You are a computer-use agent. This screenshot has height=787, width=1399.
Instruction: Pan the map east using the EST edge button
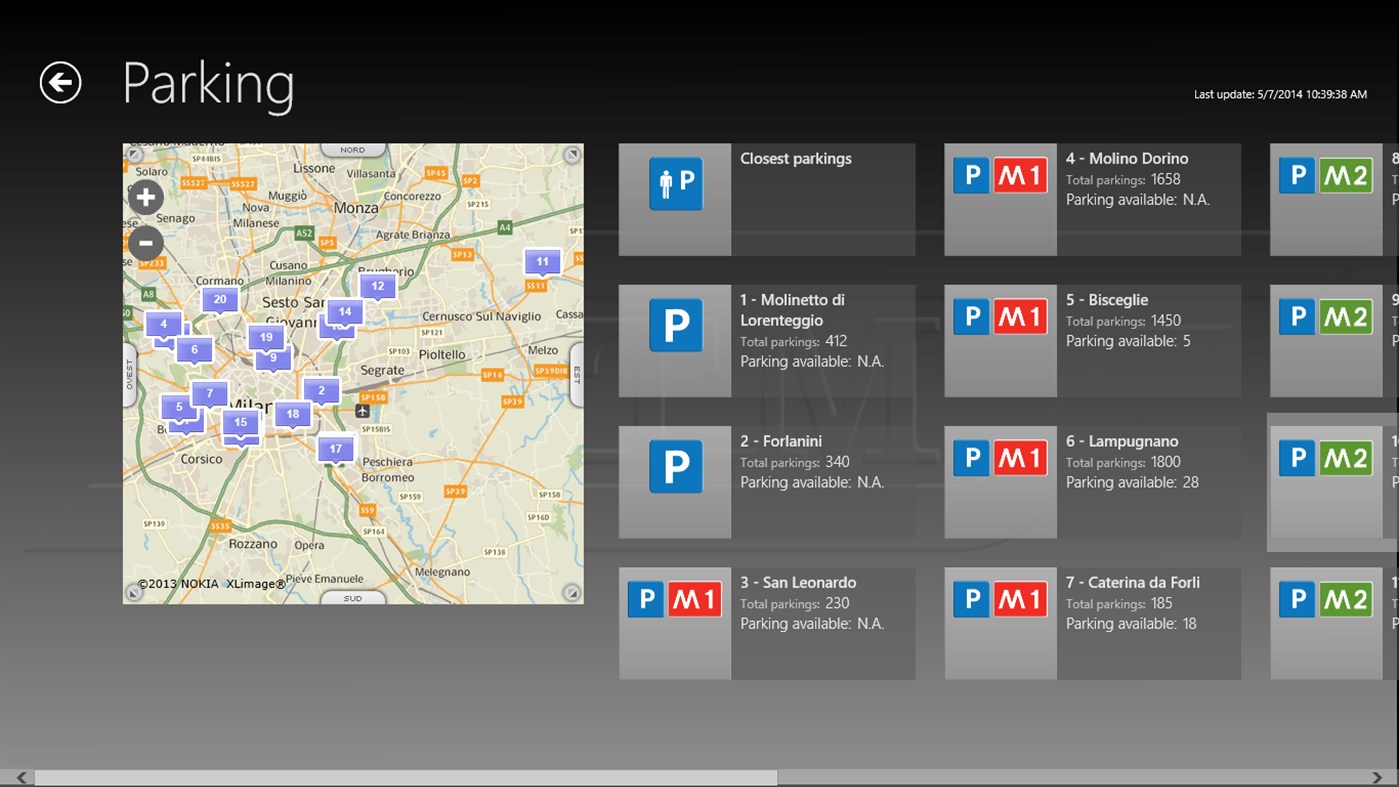point(575,372)
